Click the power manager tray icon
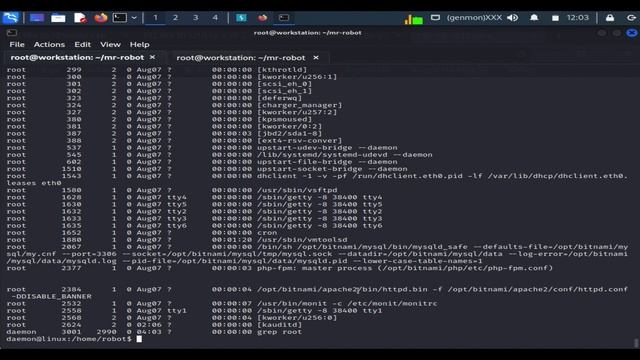Screen dimensions: 640x360 pos(555,18)
